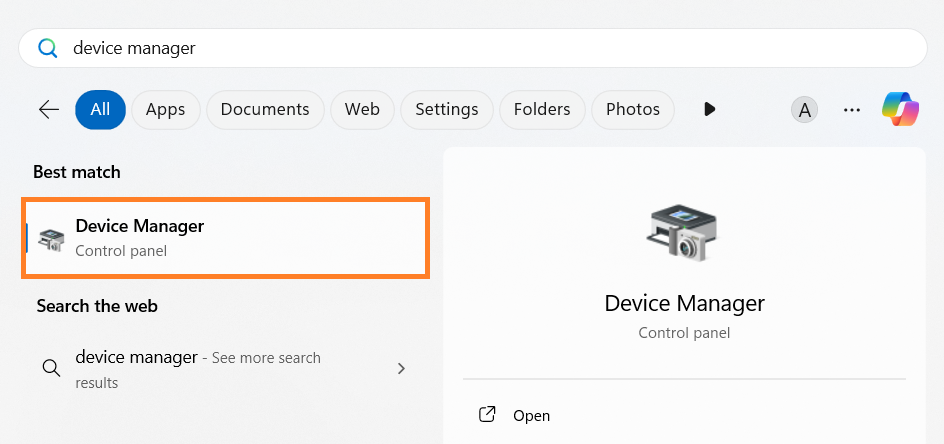Open the three-dot more options menu
Screen dimensions: 944x444
[852, 110]
